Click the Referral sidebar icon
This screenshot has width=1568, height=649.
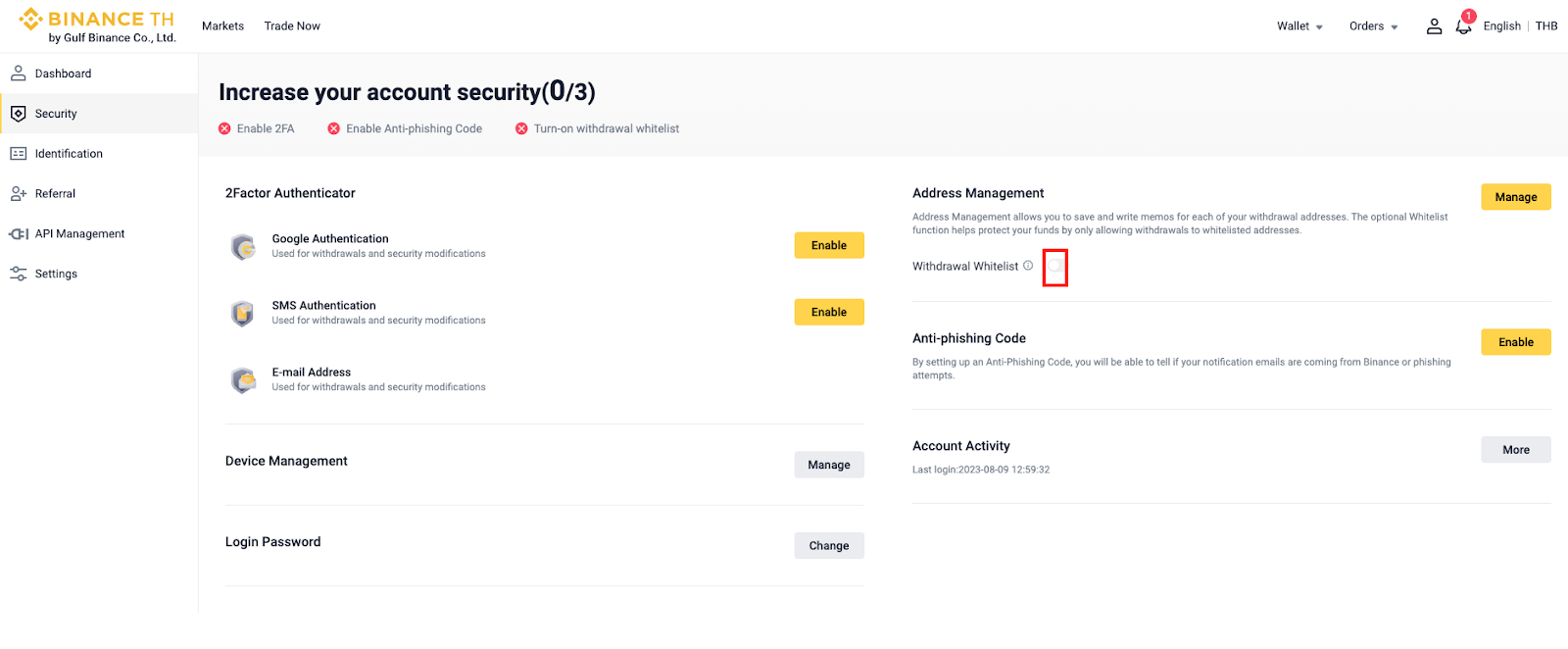(x=19, y=194)
